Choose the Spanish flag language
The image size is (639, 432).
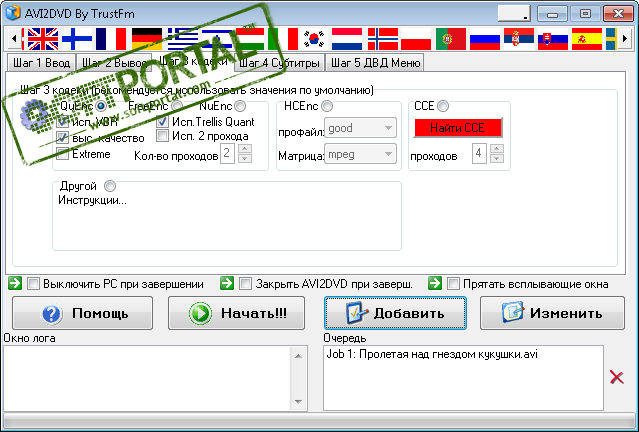pos(587,39)
